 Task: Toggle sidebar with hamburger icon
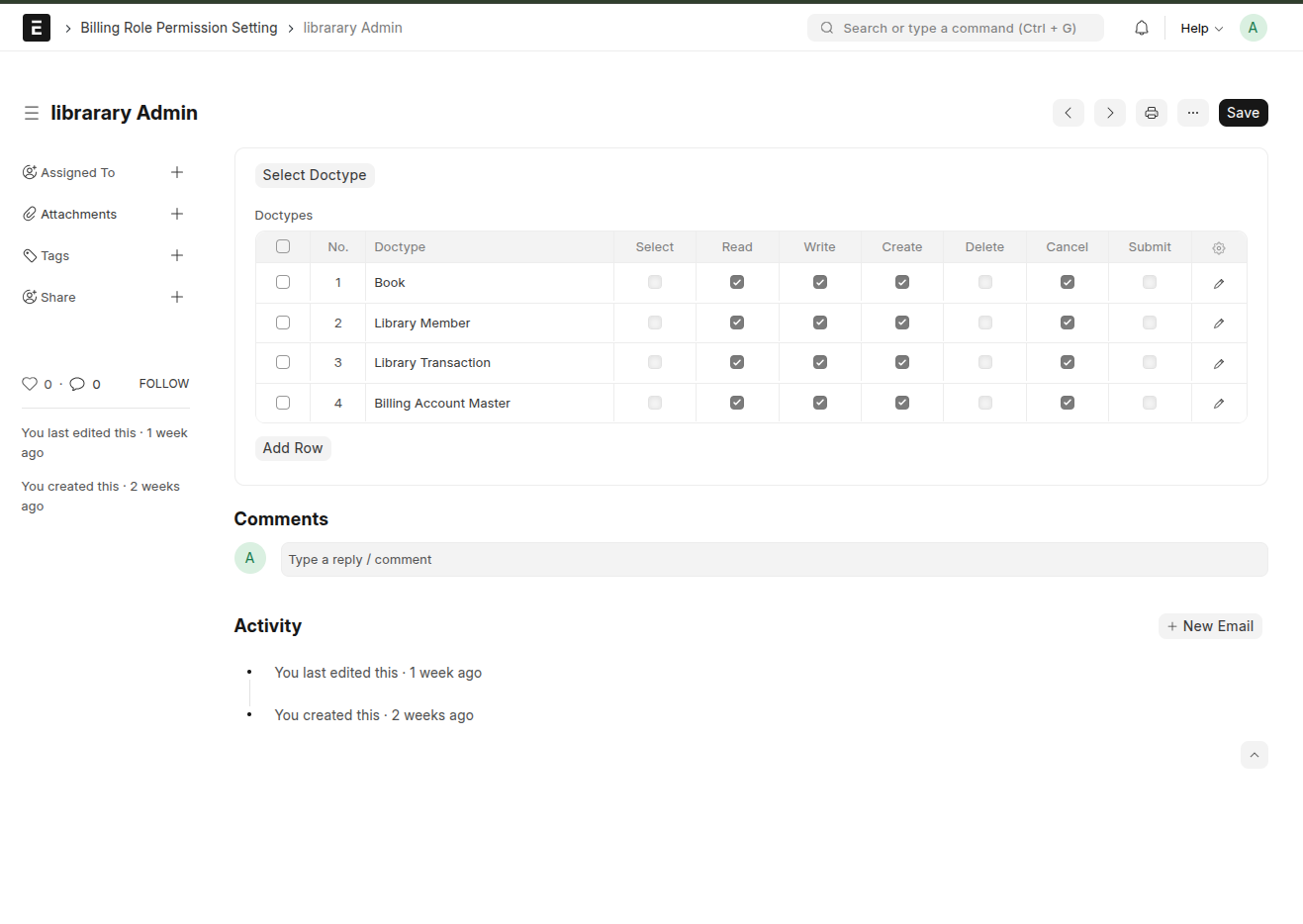pyautogui.click(x=32, y=113)
